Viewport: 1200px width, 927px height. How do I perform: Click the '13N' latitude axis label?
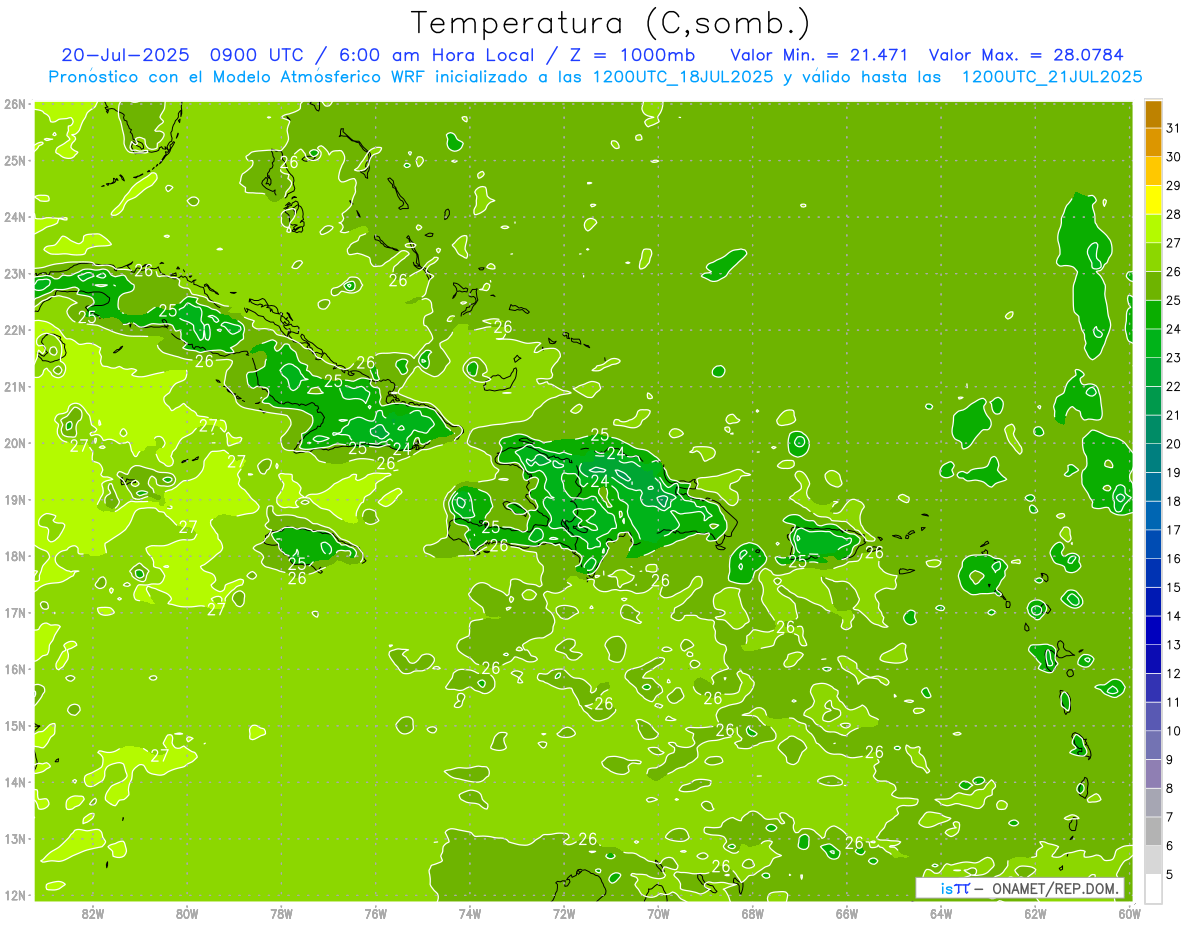15,838
